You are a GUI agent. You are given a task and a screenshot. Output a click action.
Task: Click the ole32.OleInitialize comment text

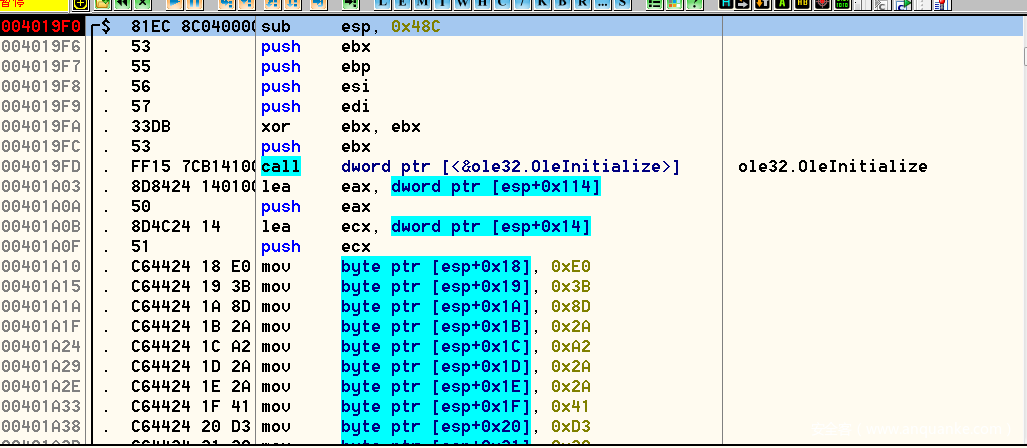click(832, 166)
